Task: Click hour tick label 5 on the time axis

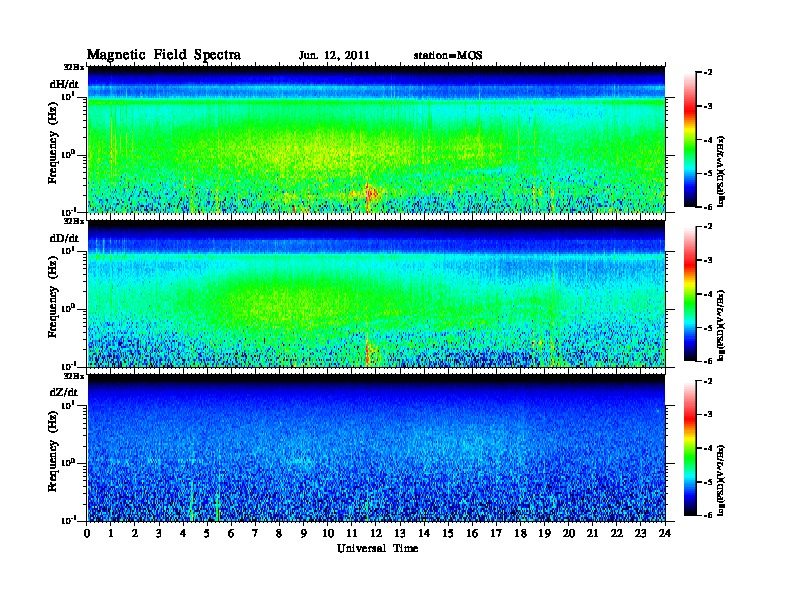Action: [x=207, y=534]
